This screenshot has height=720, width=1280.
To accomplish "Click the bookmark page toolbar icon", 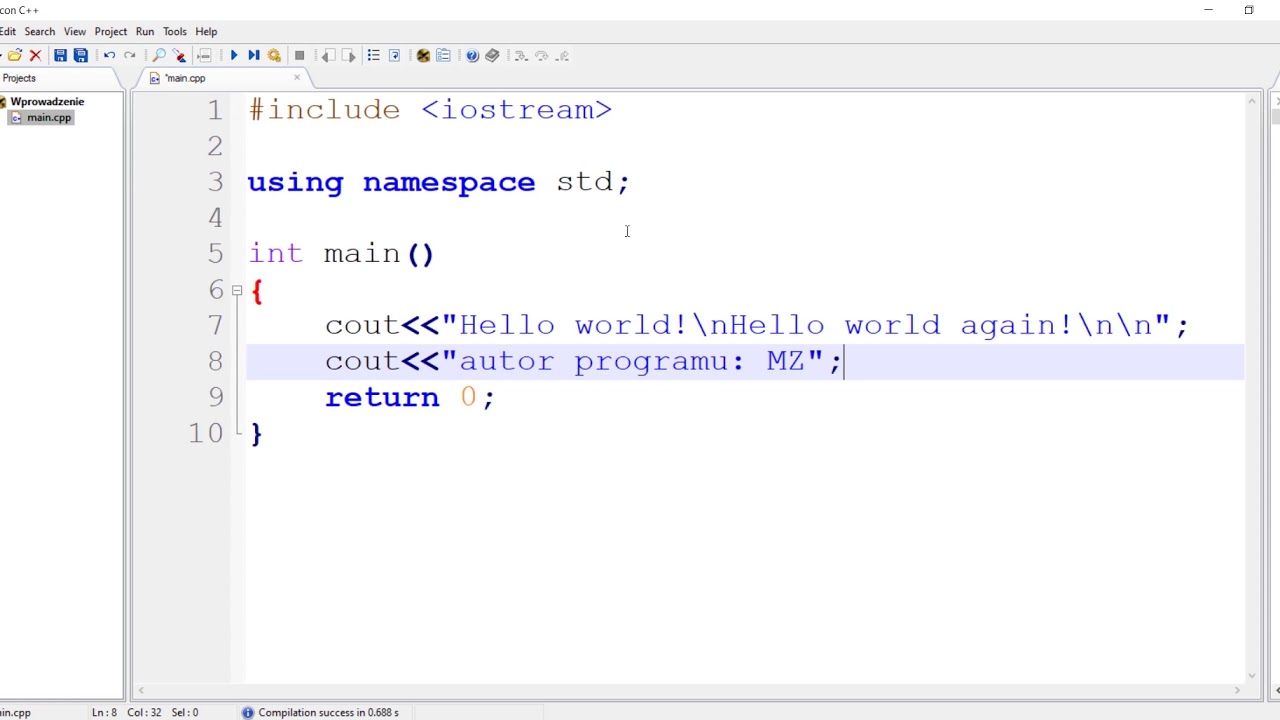I will [x=394, y=56].
